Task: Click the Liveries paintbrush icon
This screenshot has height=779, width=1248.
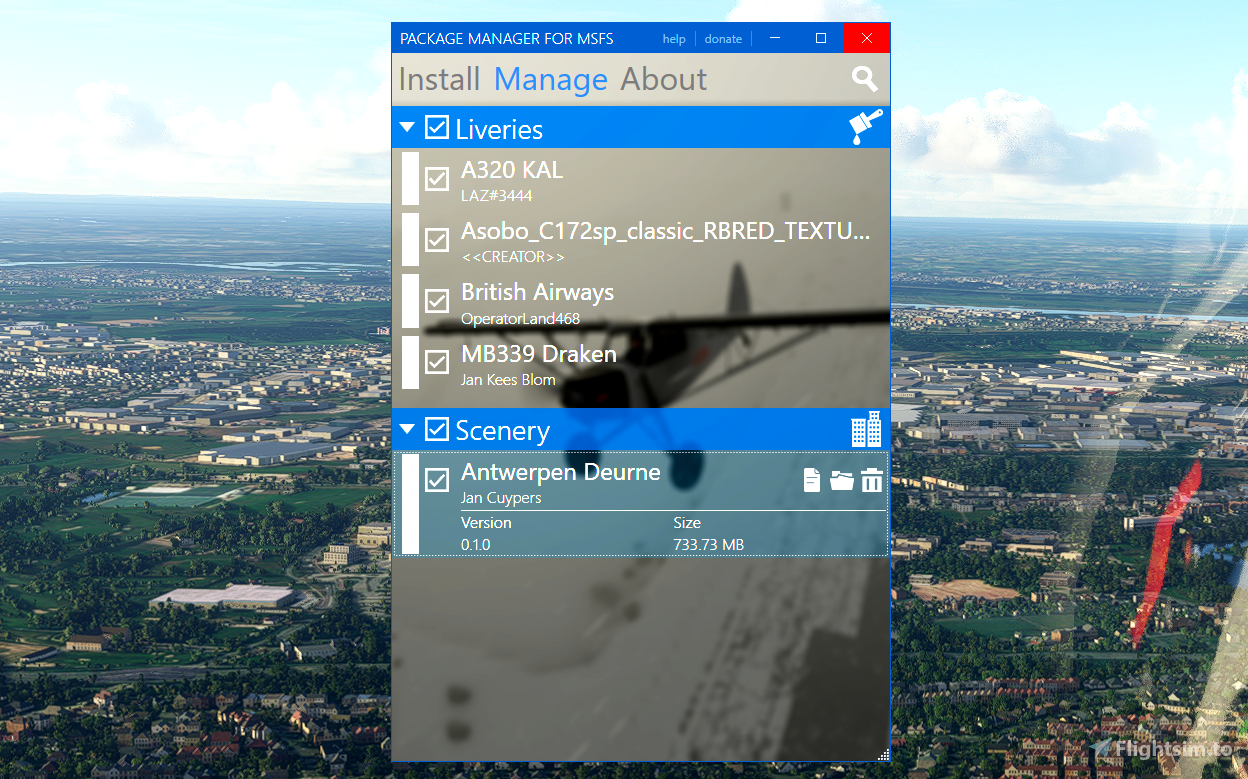Action: tap(866, 128)
